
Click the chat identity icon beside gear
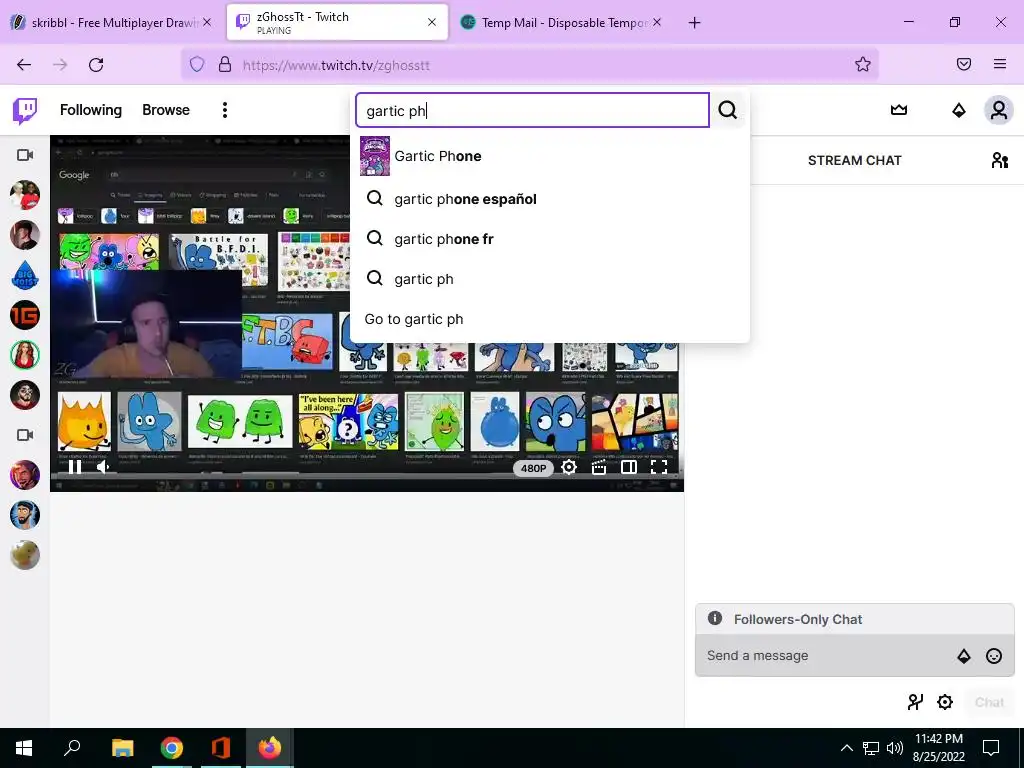coord(916,702)
